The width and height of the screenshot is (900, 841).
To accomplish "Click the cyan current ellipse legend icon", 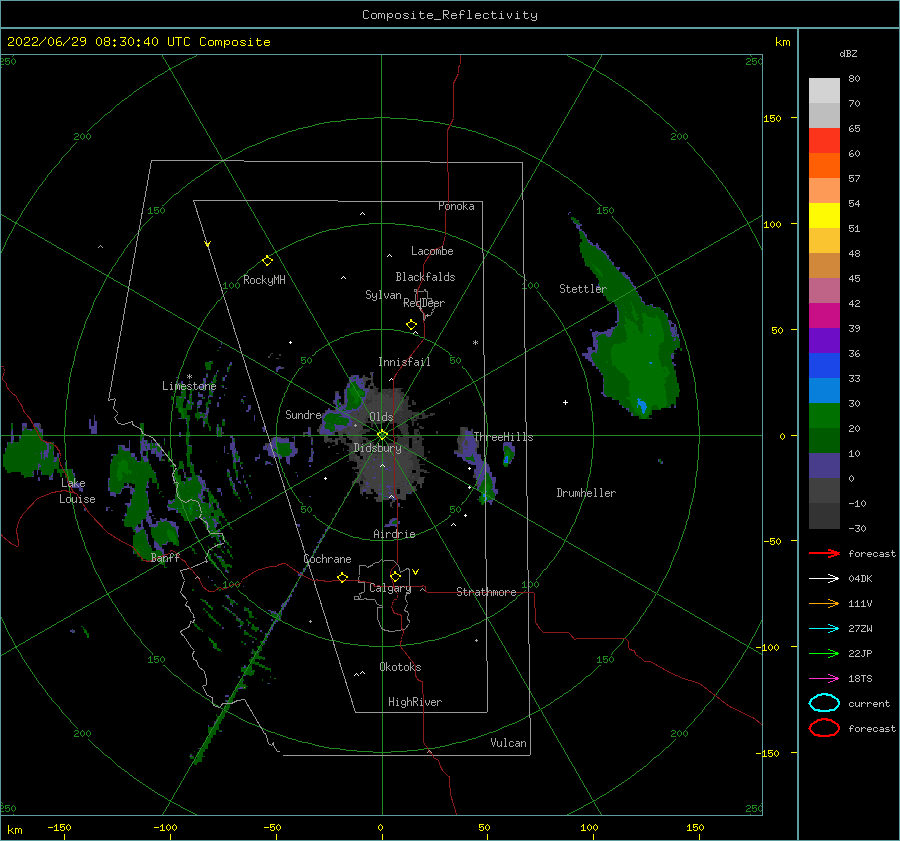I will [x=824, y=703].
